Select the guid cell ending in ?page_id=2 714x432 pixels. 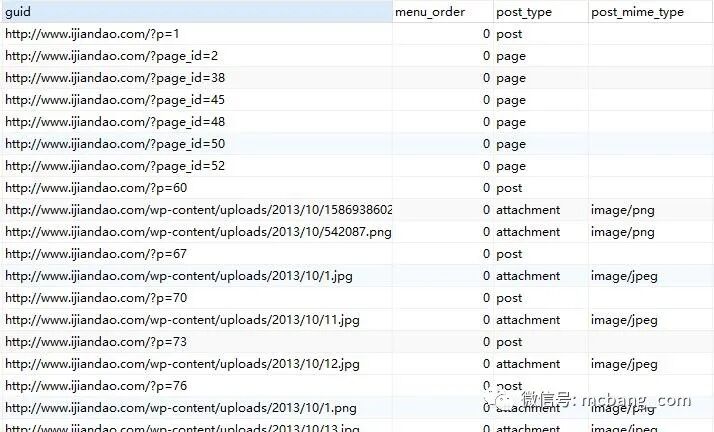click(x=197, y=56)
